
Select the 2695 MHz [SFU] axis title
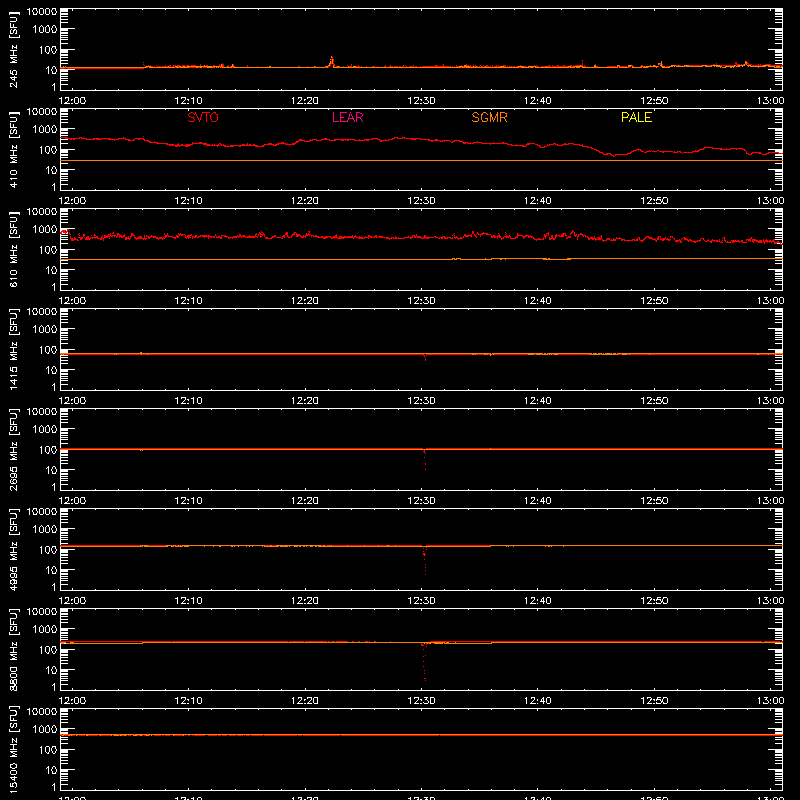click(x=13, y=449)
